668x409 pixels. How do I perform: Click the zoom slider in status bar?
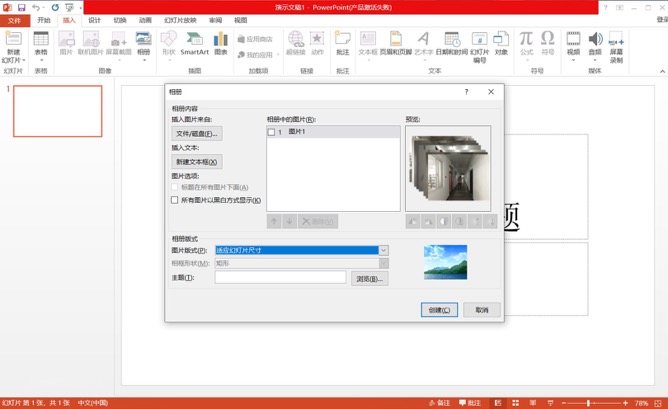coord(590,403)
